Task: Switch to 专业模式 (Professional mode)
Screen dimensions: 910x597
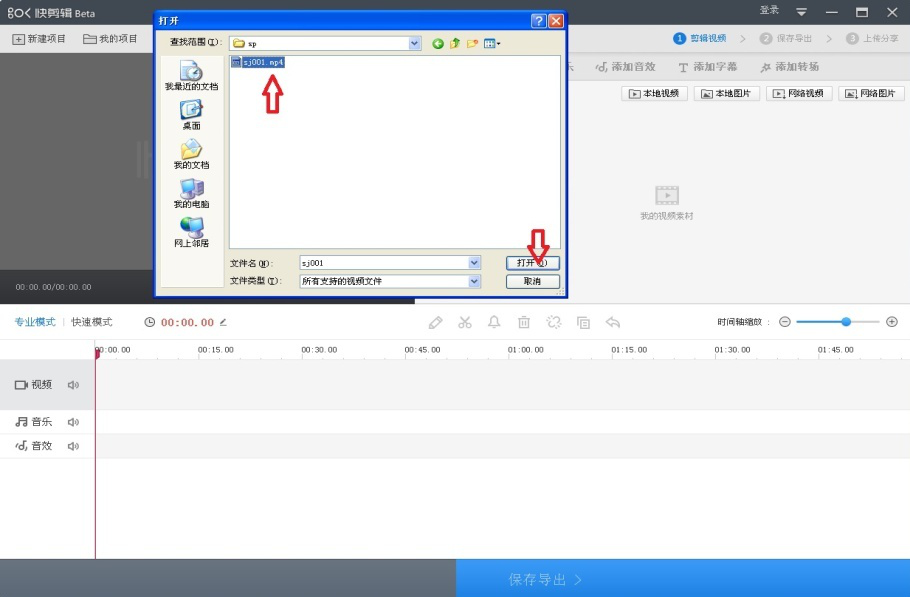Action: click(x=35, y=322)
